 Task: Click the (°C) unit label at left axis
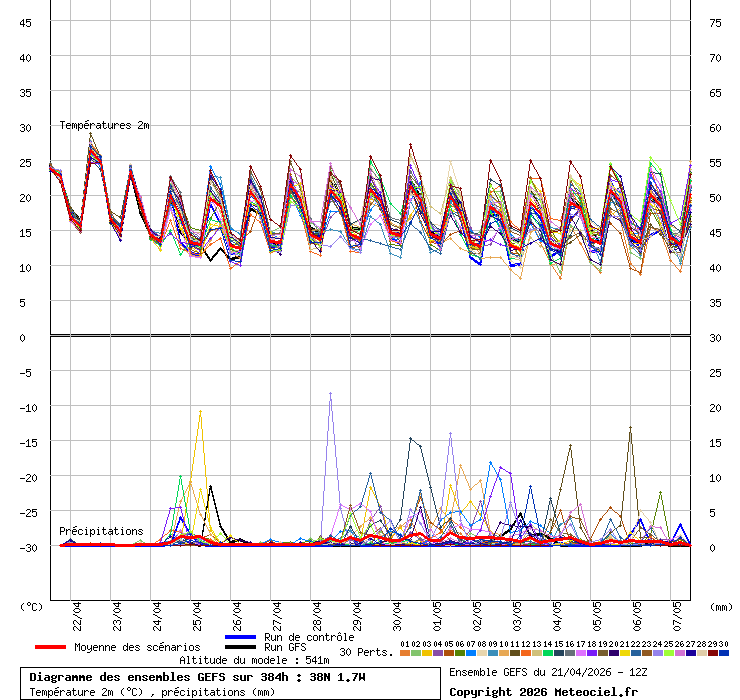pos(32,606)
